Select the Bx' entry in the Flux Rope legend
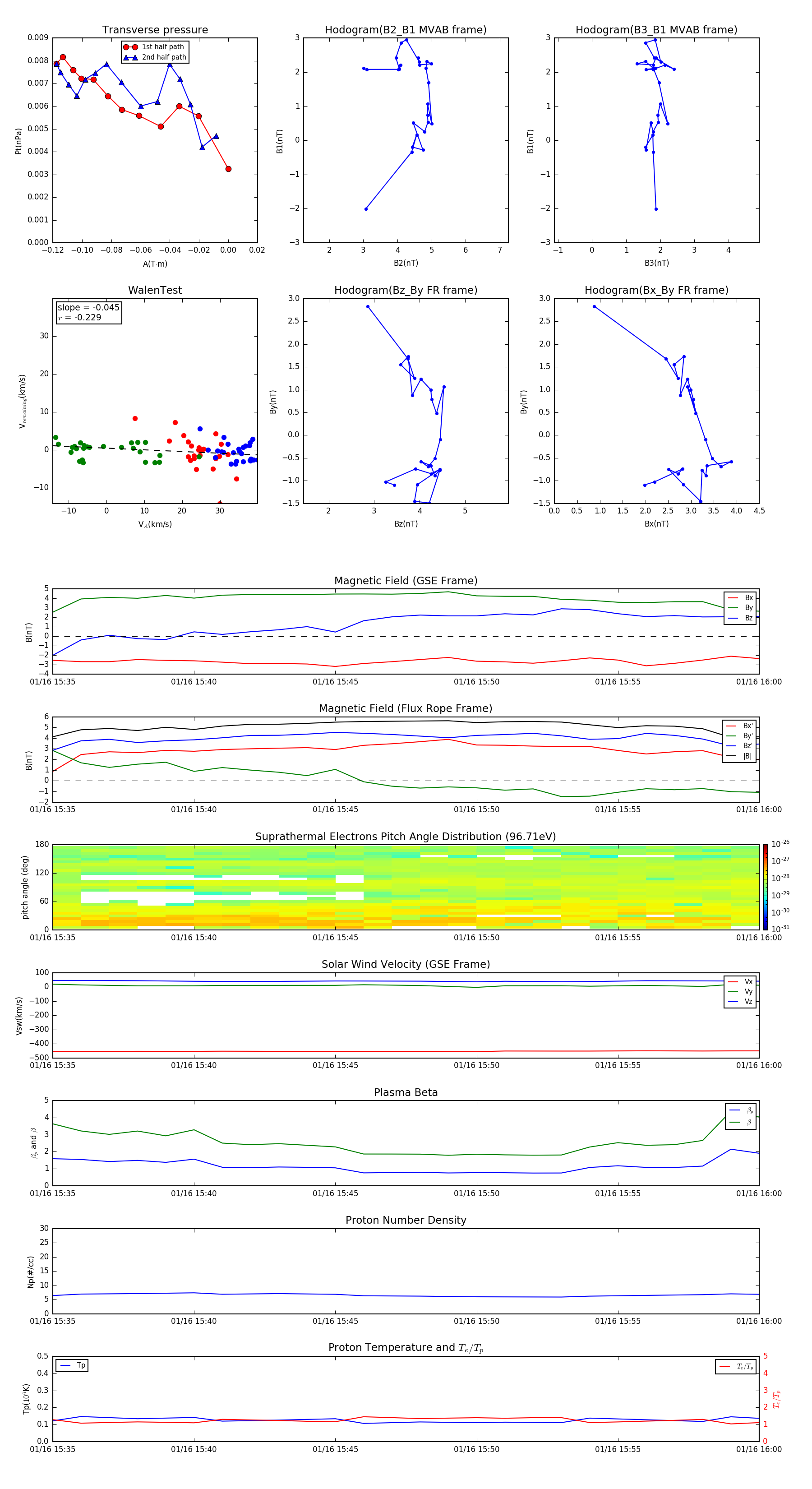 [739, 726]
